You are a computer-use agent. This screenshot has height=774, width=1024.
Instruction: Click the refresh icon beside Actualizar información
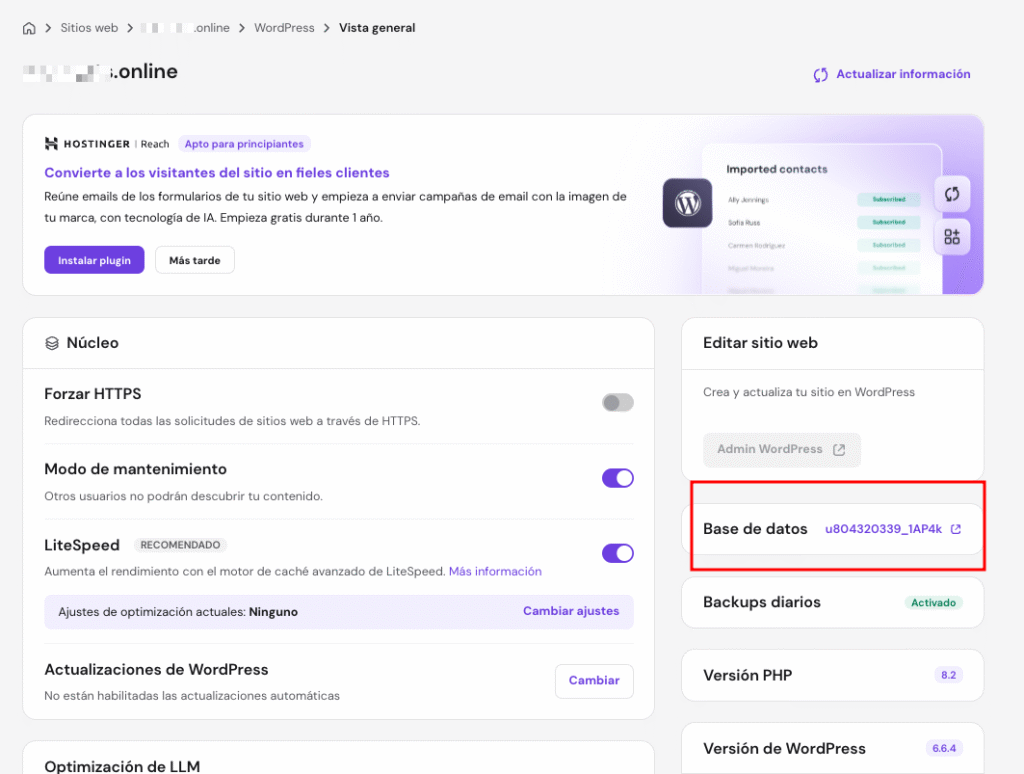[821, 74]
